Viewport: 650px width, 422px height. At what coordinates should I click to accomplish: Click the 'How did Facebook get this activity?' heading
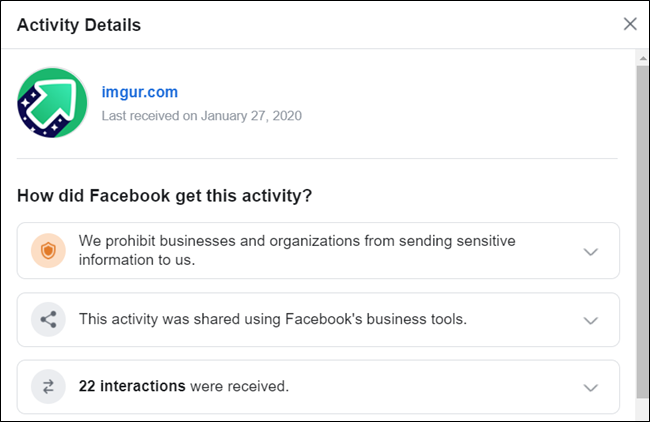click(164, 195)
